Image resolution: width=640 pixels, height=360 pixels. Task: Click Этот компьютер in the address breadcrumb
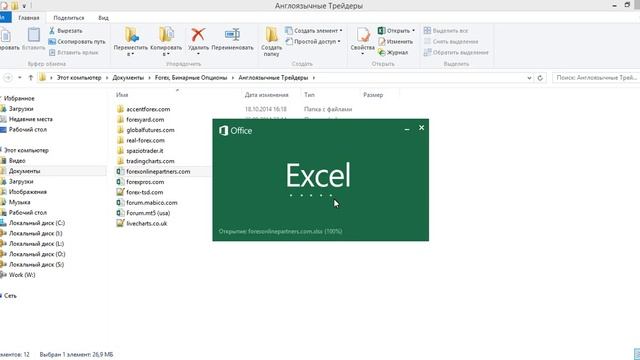(x=79, y=78)
